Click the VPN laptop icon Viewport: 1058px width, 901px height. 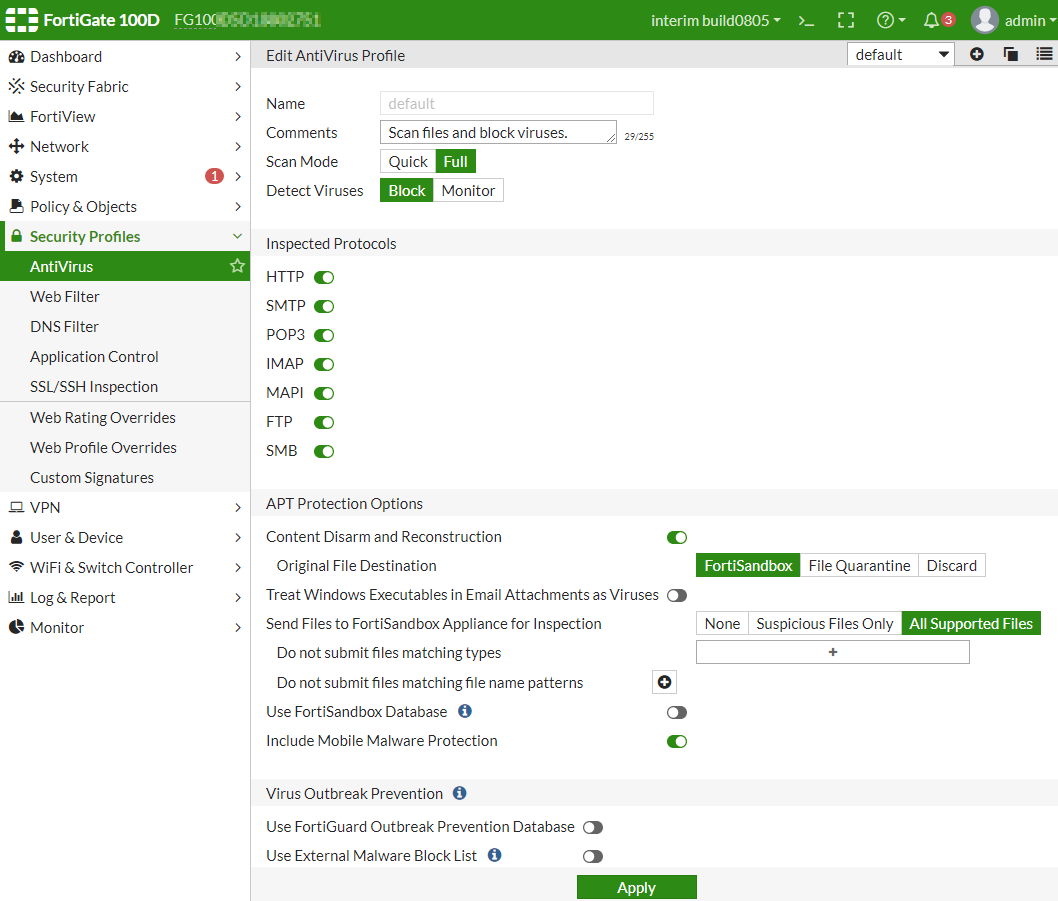click(16, 508)
